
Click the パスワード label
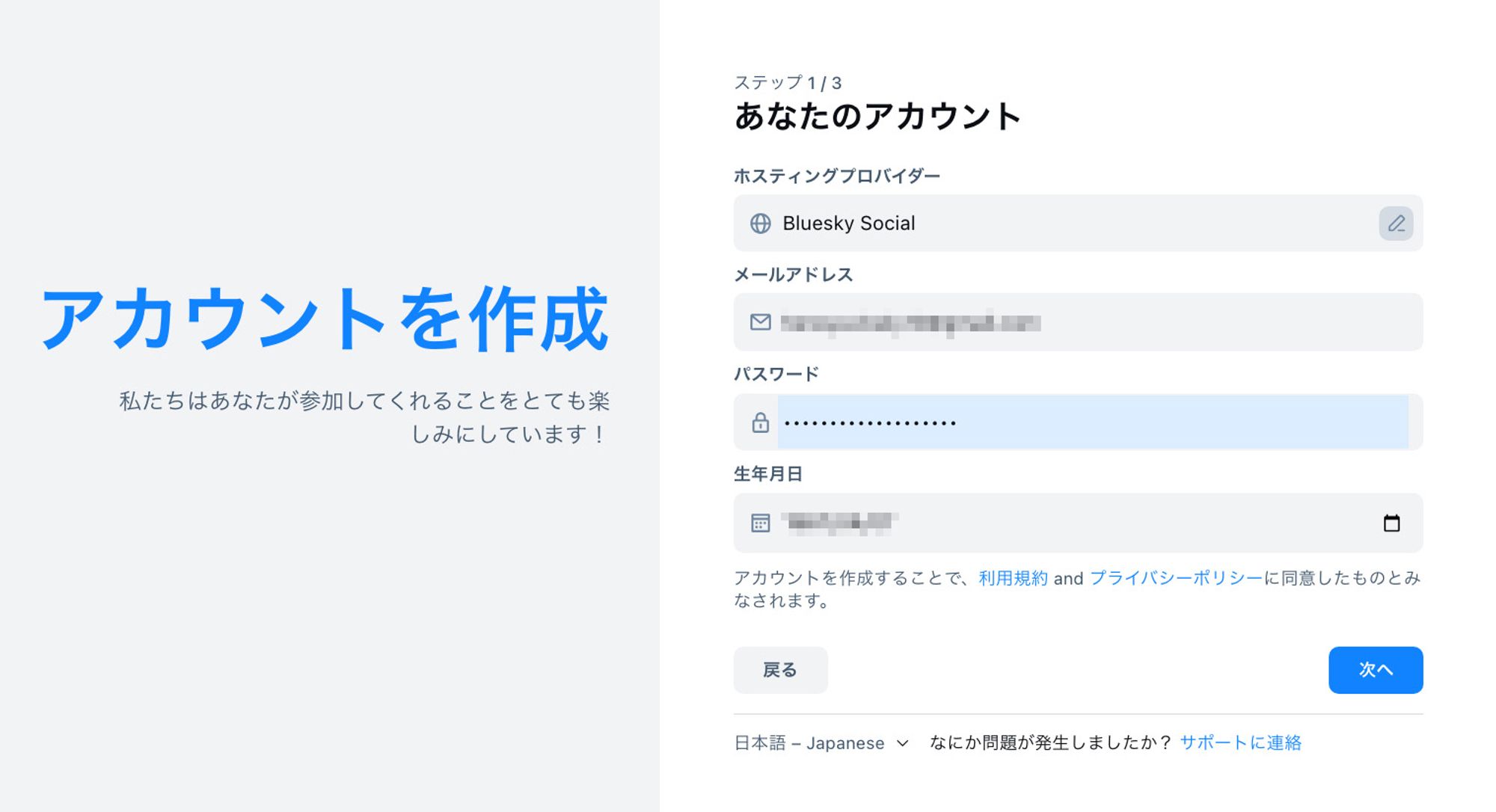point(776,374)
